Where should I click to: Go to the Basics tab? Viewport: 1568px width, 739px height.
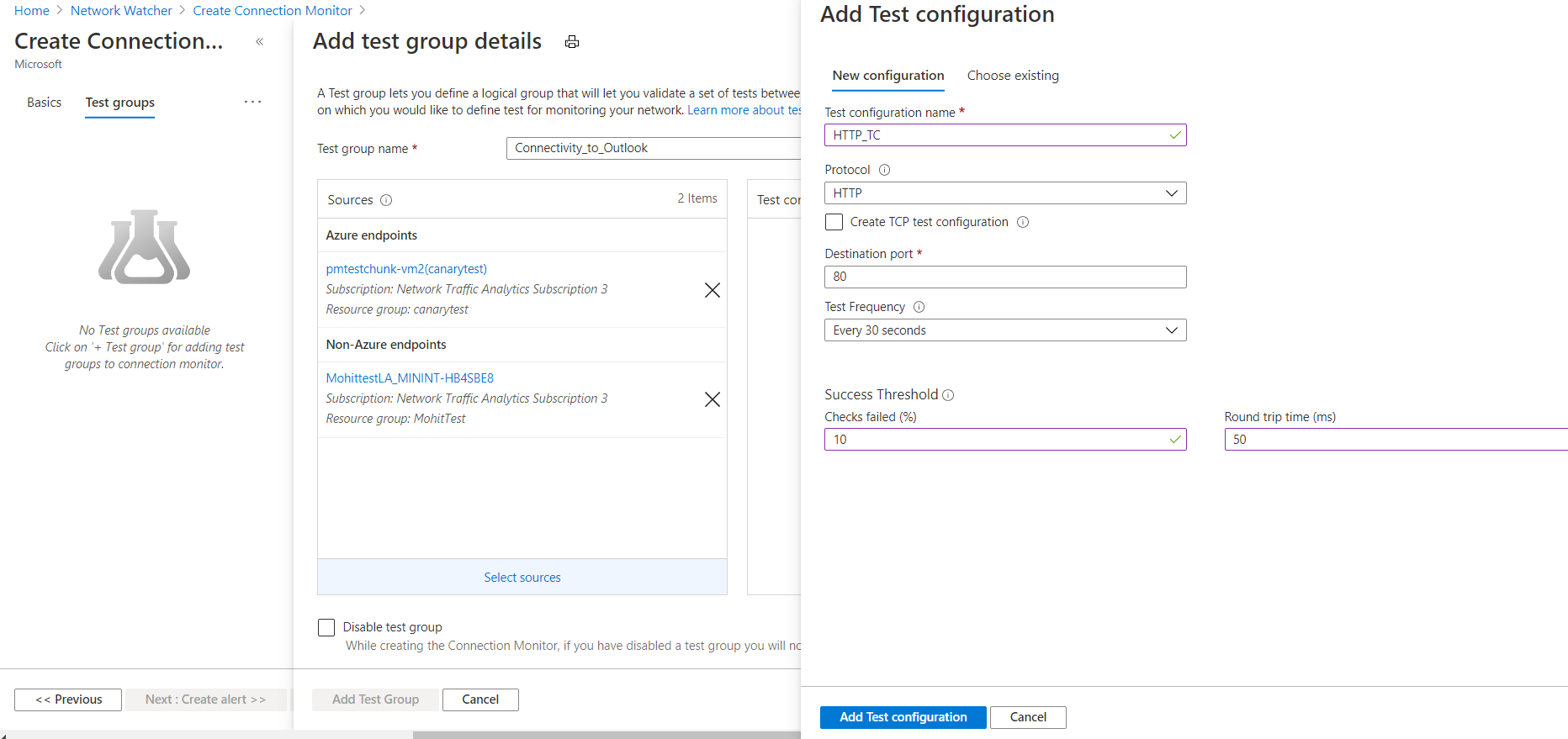[44, 103]
